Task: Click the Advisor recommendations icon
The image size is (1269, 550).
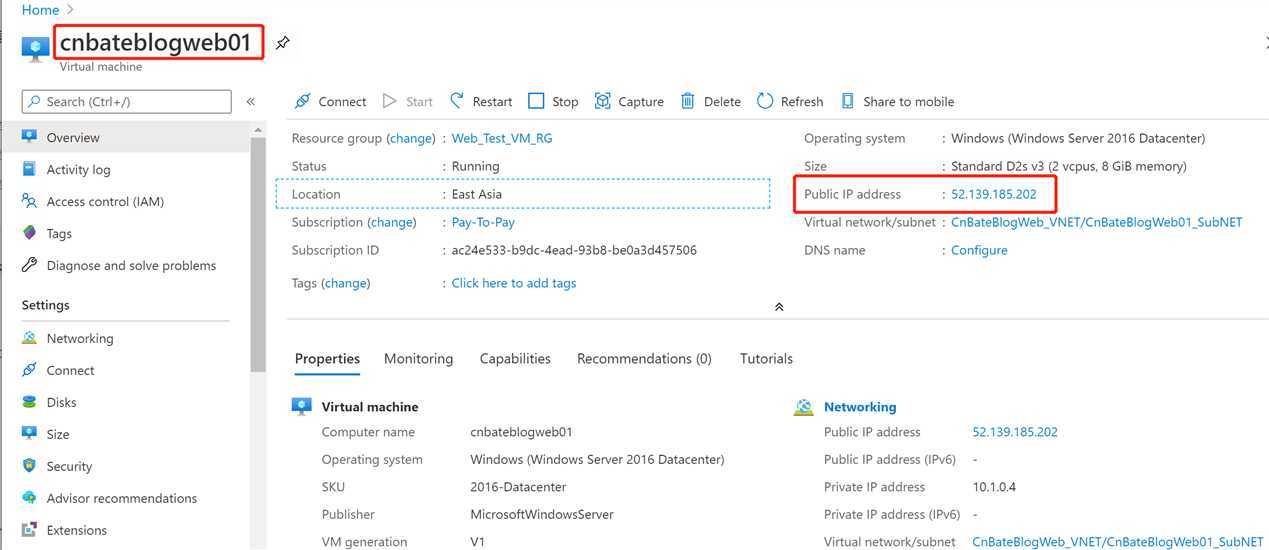Action: (29, 498)
